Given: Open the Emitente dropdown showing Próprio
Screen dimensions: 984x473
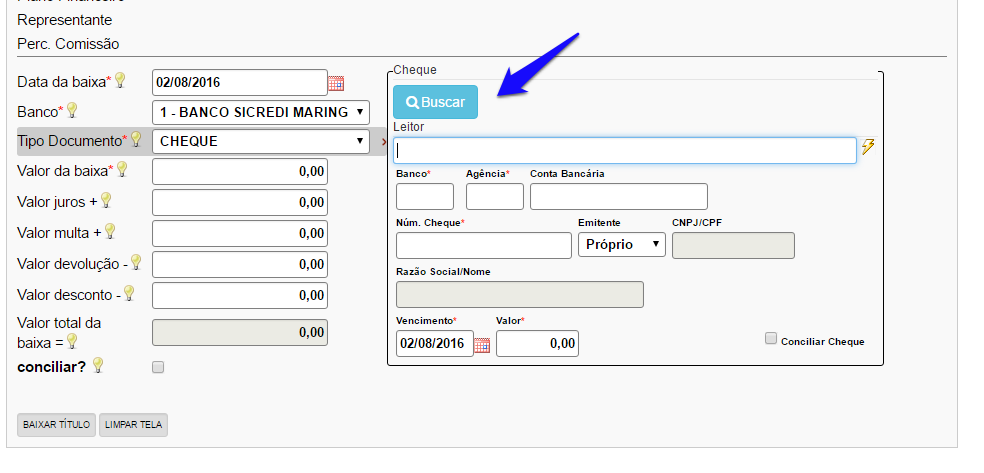Looking at the screenshot, I should click(621, 244).
